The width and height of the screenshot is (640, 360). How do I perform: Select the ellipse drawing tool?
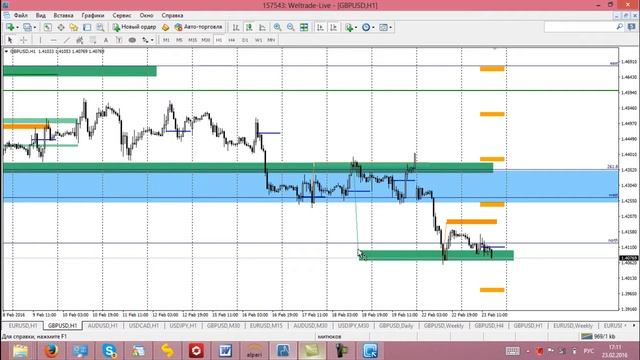pyautogui.click(x=132, y=40)
